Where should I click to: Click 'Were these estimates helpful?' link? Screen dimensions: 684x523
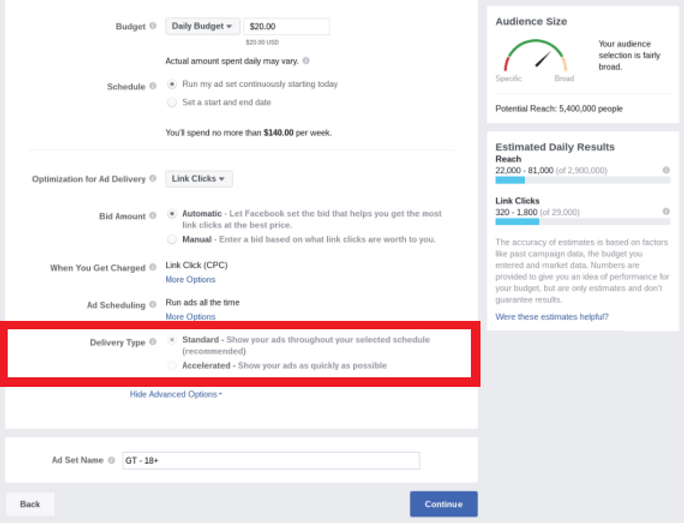[552, 317]
